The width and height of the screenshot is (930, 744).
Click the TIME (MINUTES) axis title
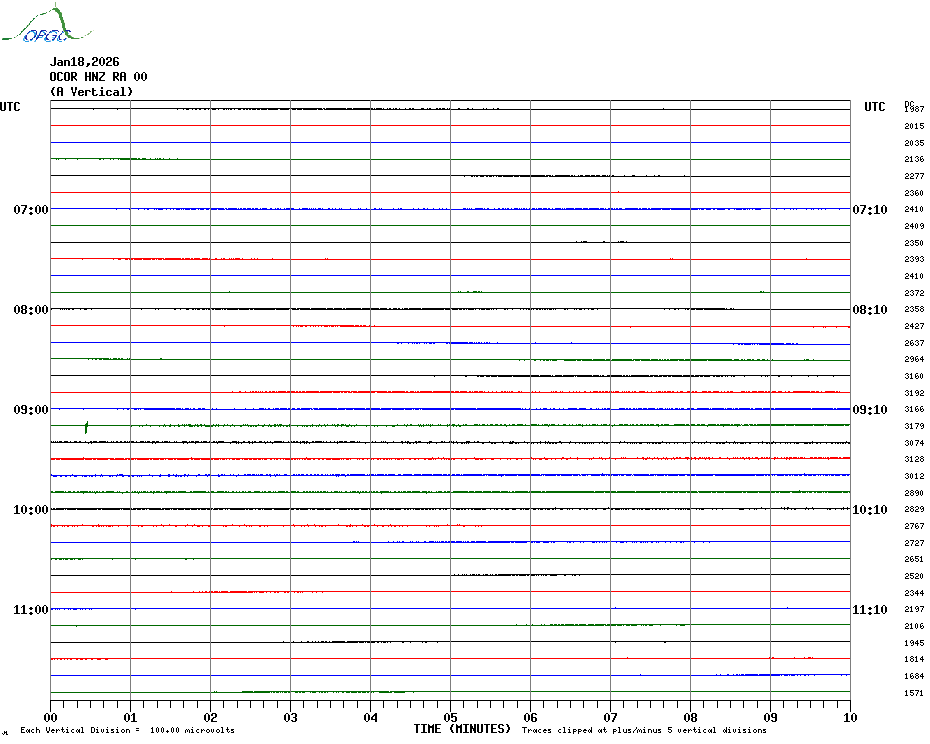pyautogui.click(x=462, y=729)
